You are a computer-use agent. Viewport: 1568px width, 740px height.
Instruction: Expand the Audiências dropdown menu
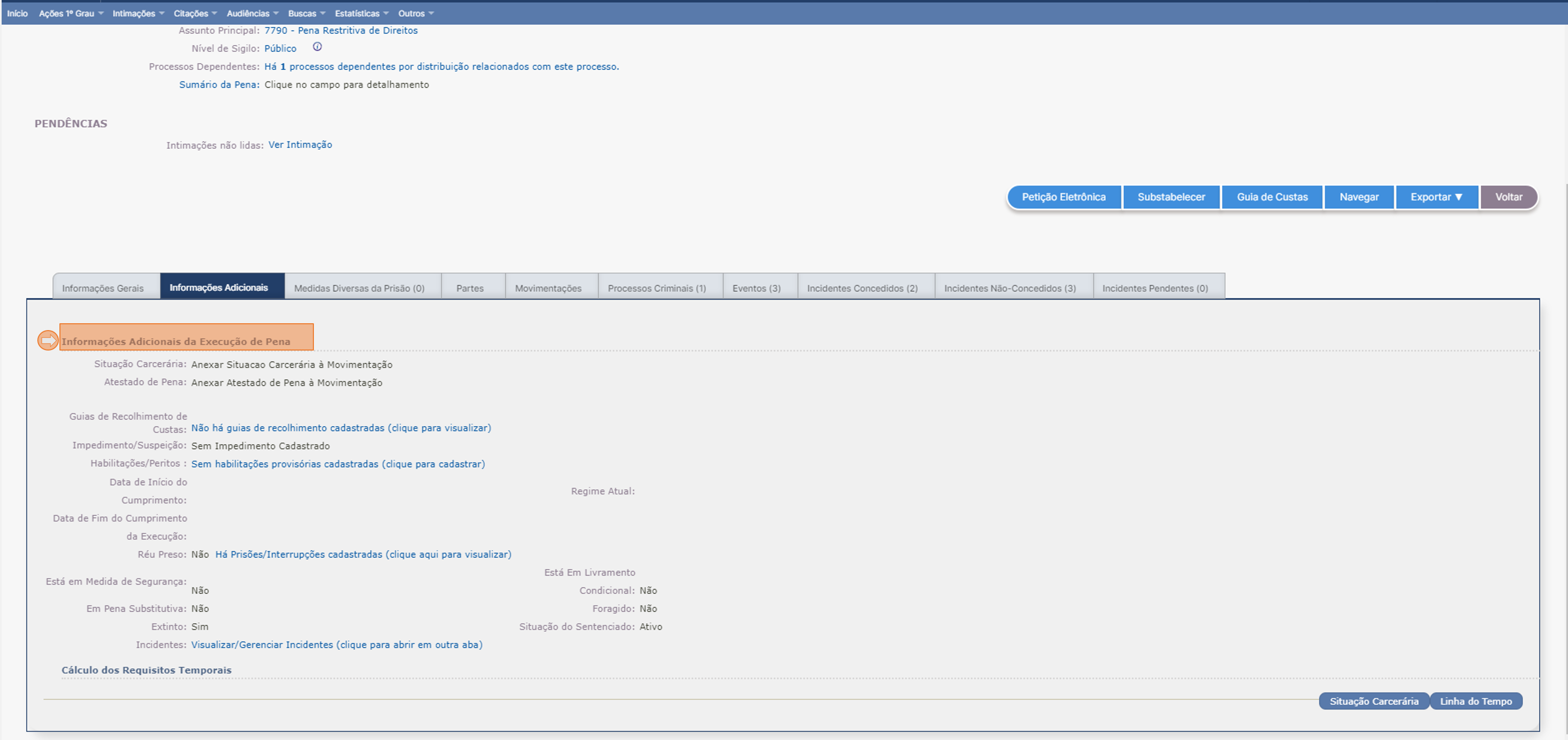(x=252, y=13)
